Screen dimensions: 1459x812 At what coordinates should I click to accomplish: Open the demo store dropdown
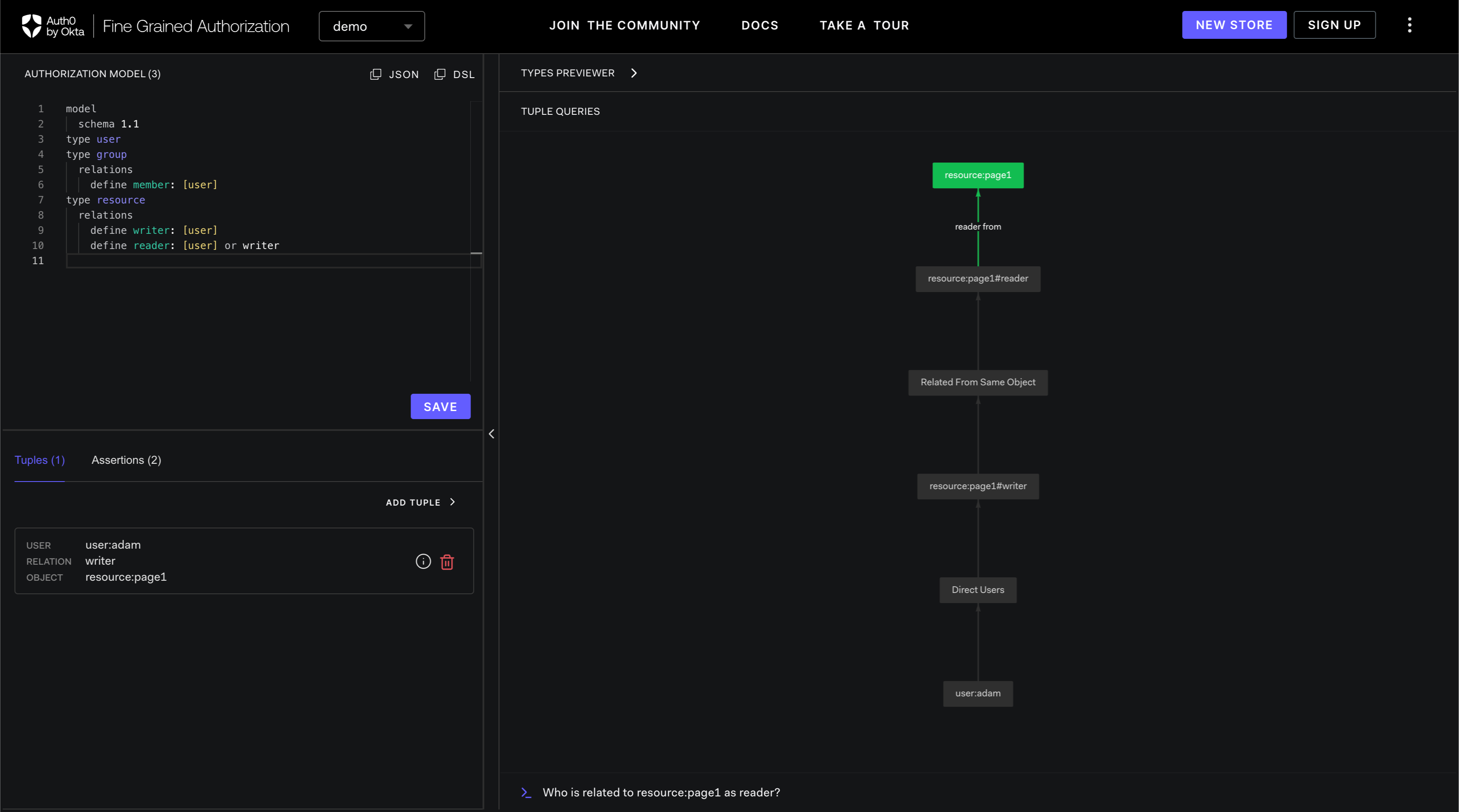371,26
